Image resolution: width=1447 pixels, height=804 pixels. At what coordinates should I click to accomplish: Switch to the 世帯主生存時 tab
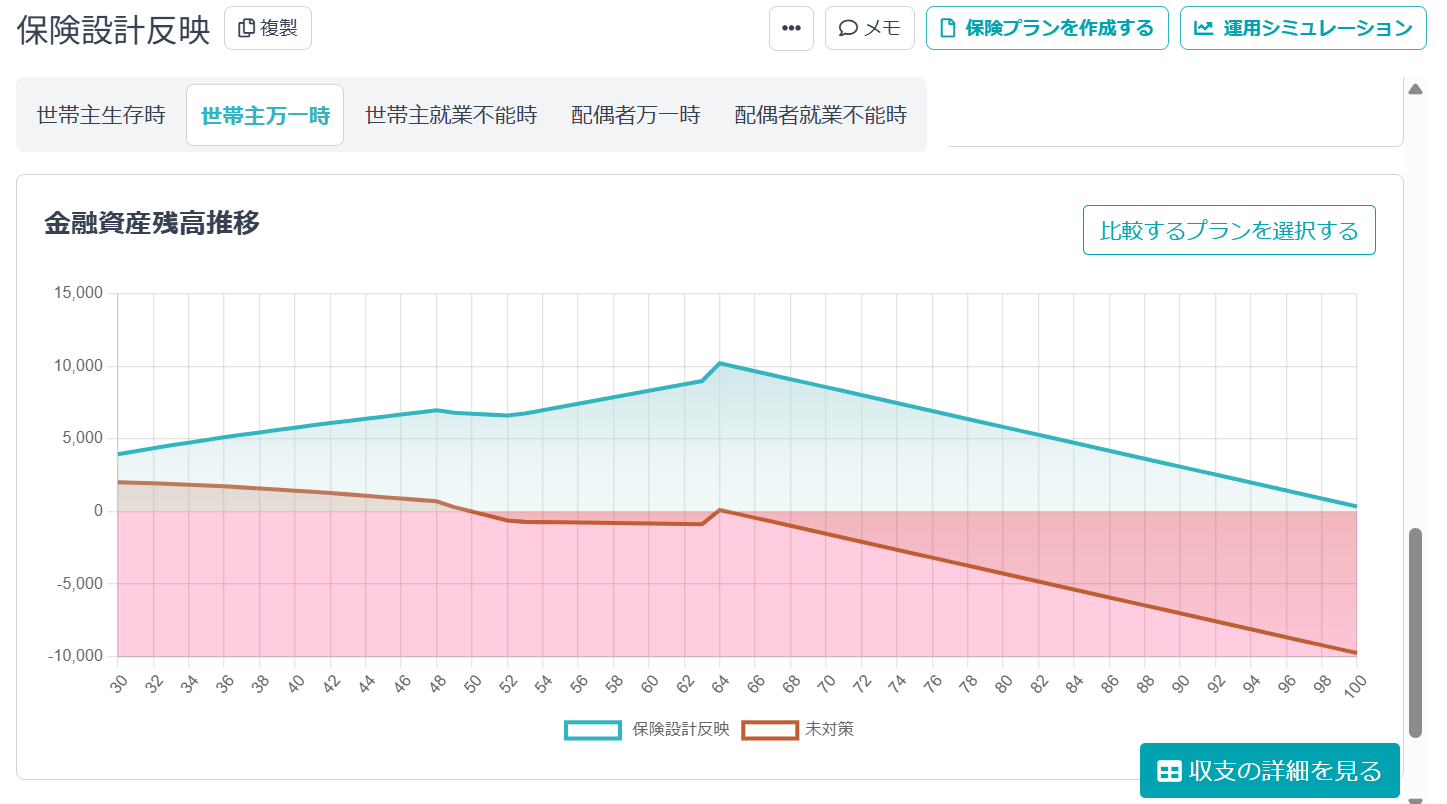(100, 115)
